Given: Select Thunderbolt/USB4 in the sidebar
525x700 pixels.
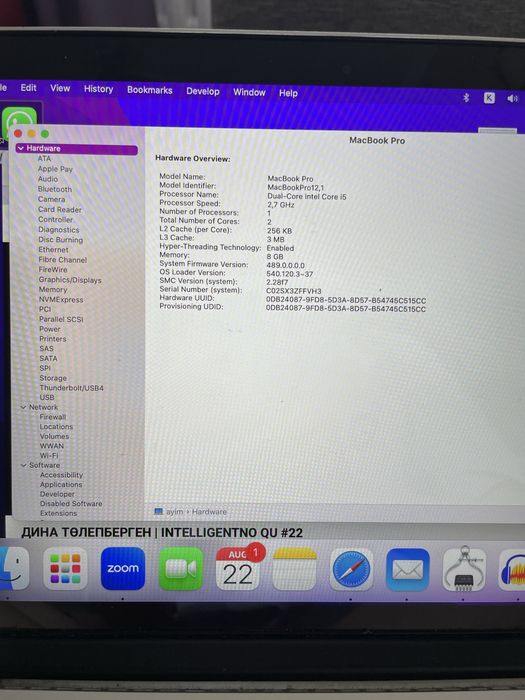Looking at the screenshot, I should 71,388.
